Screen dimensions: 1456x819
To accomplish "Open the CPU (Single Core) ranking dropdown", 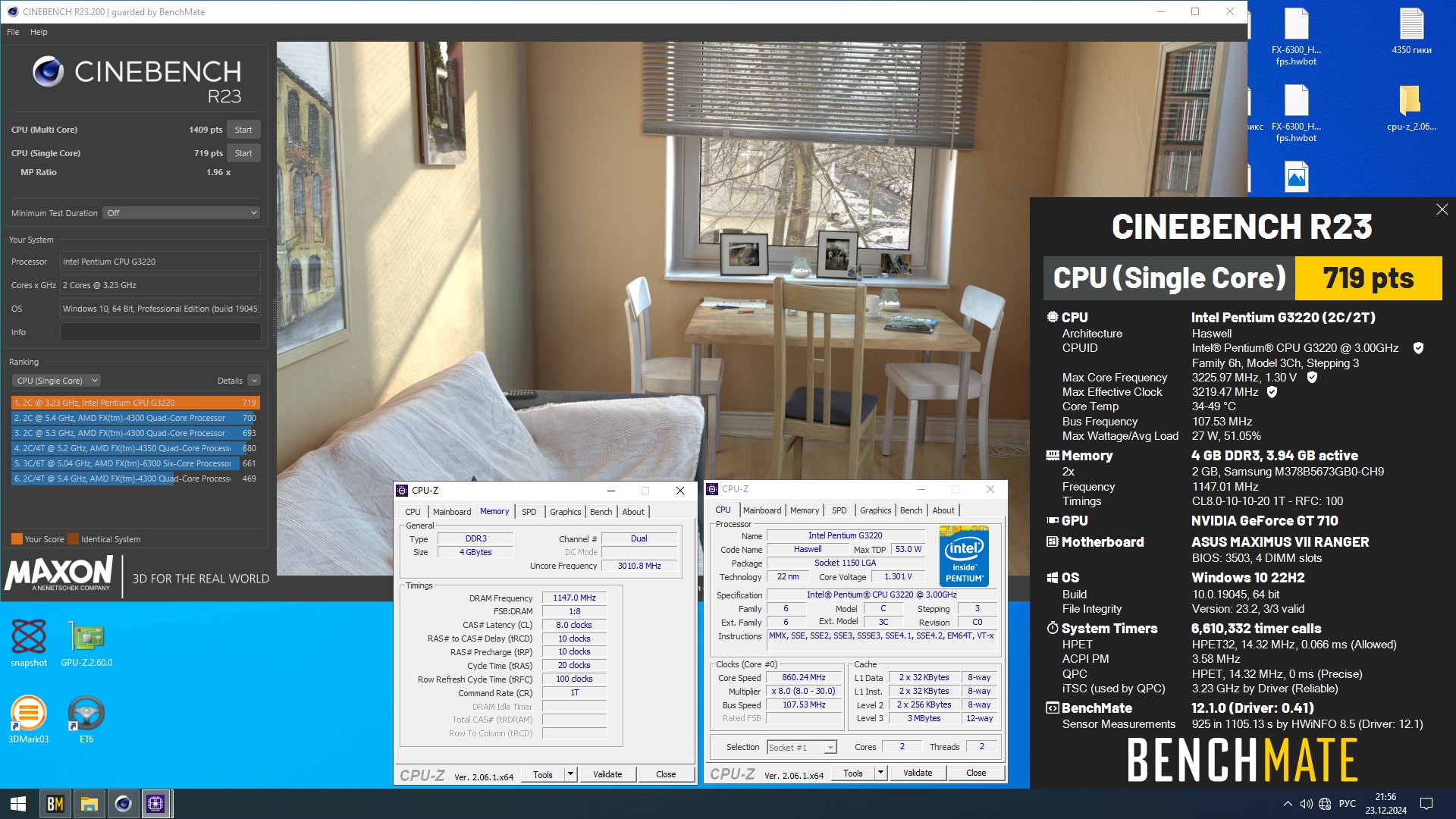I will [56, 381].
